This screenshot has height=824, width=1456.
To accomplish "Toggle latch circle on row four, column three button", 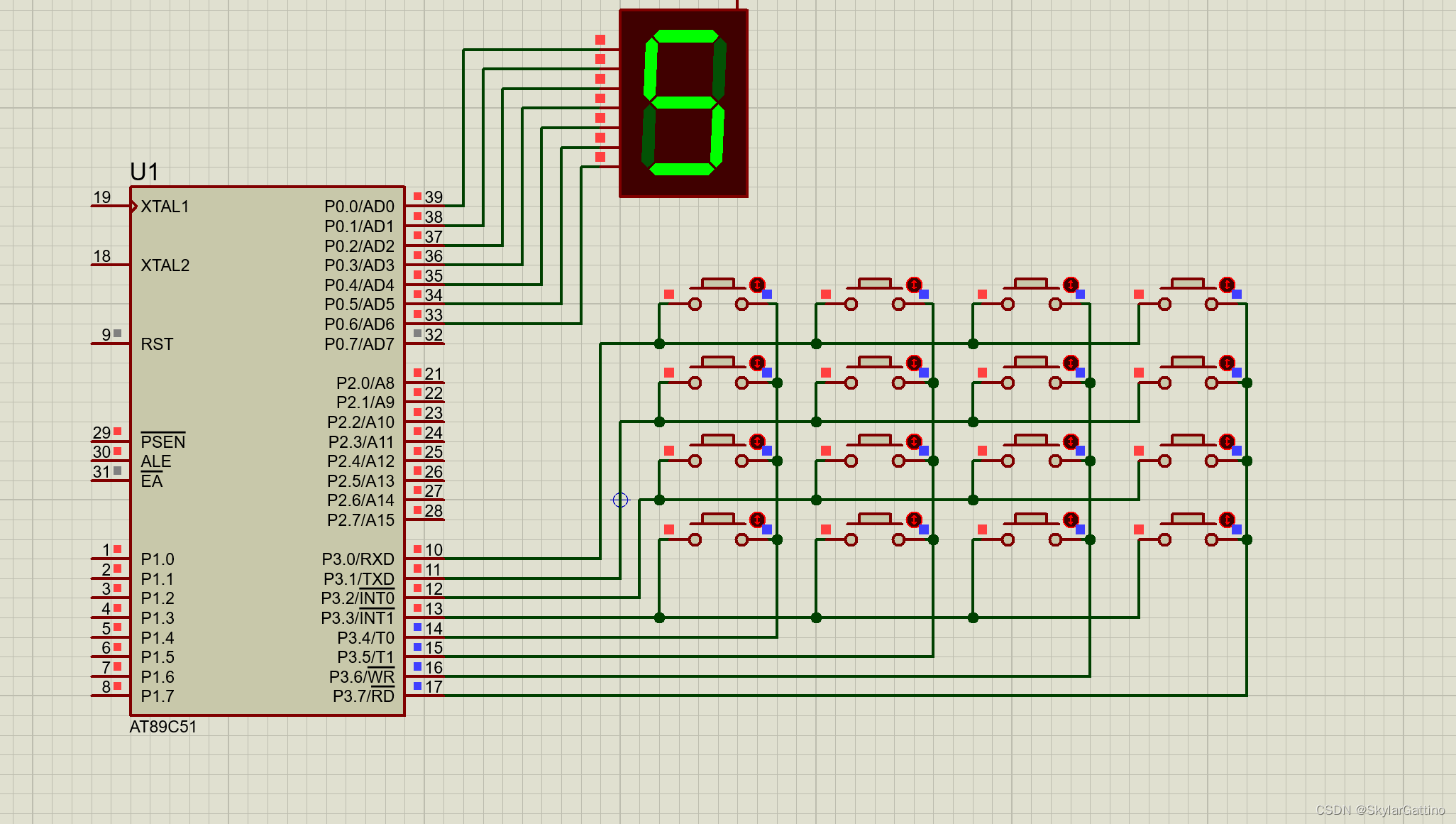I will pyautogui.click(x=1071, y=520).
